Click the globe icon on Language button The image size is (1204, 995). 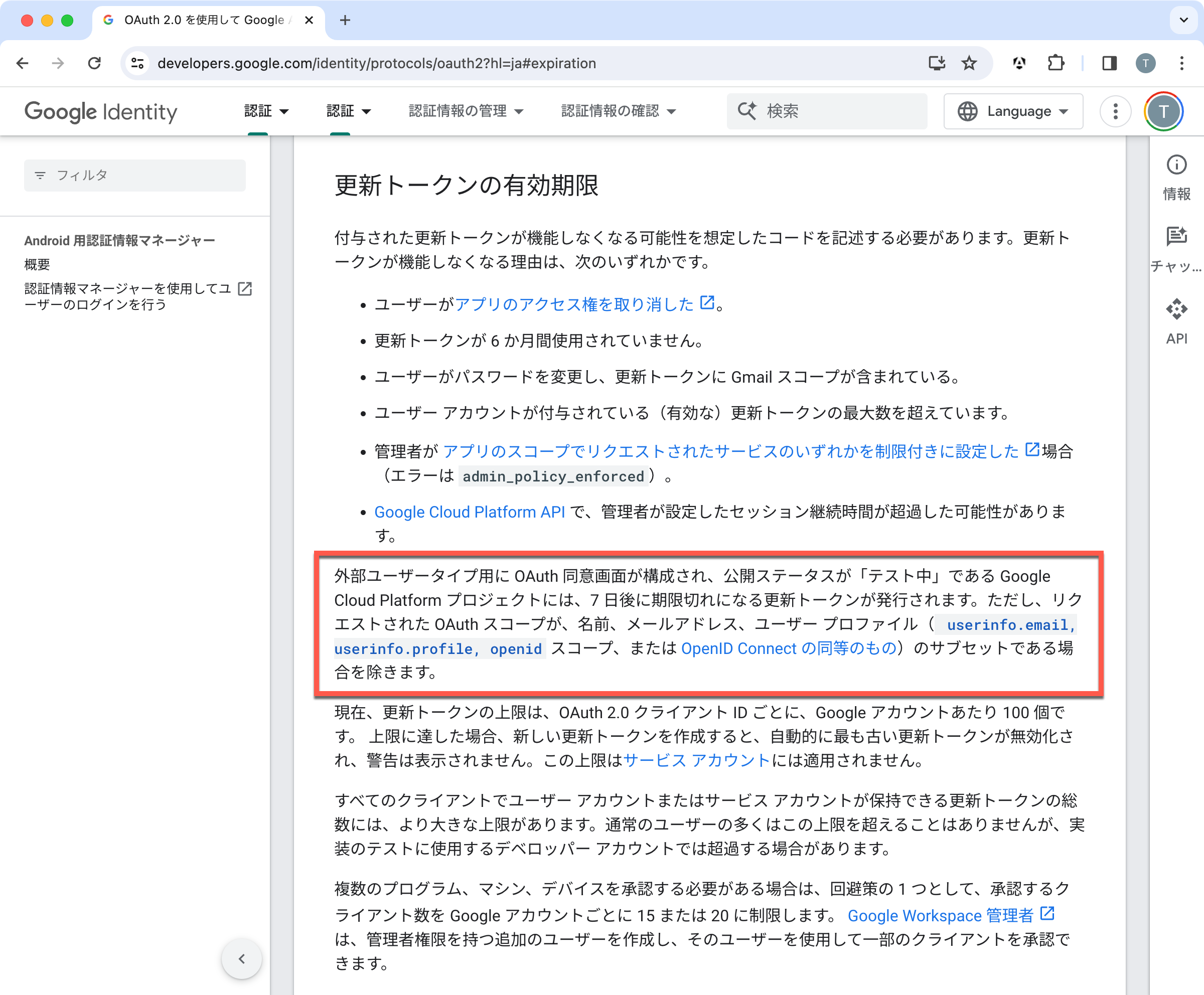point(968,111)
